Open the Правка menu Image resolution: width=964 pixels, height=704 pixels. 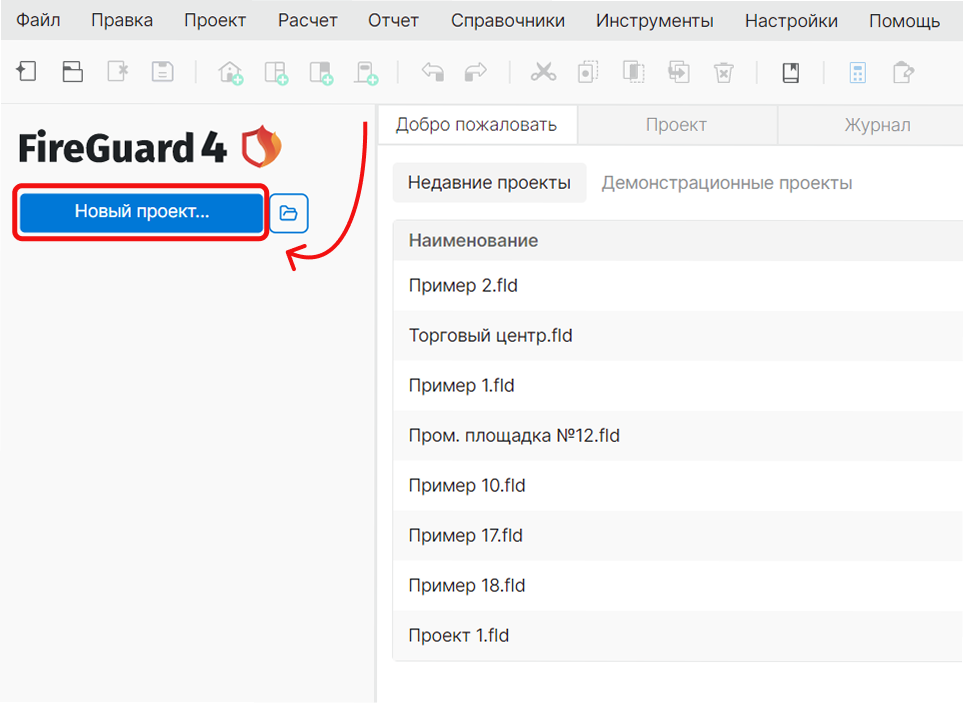(122, 20)
